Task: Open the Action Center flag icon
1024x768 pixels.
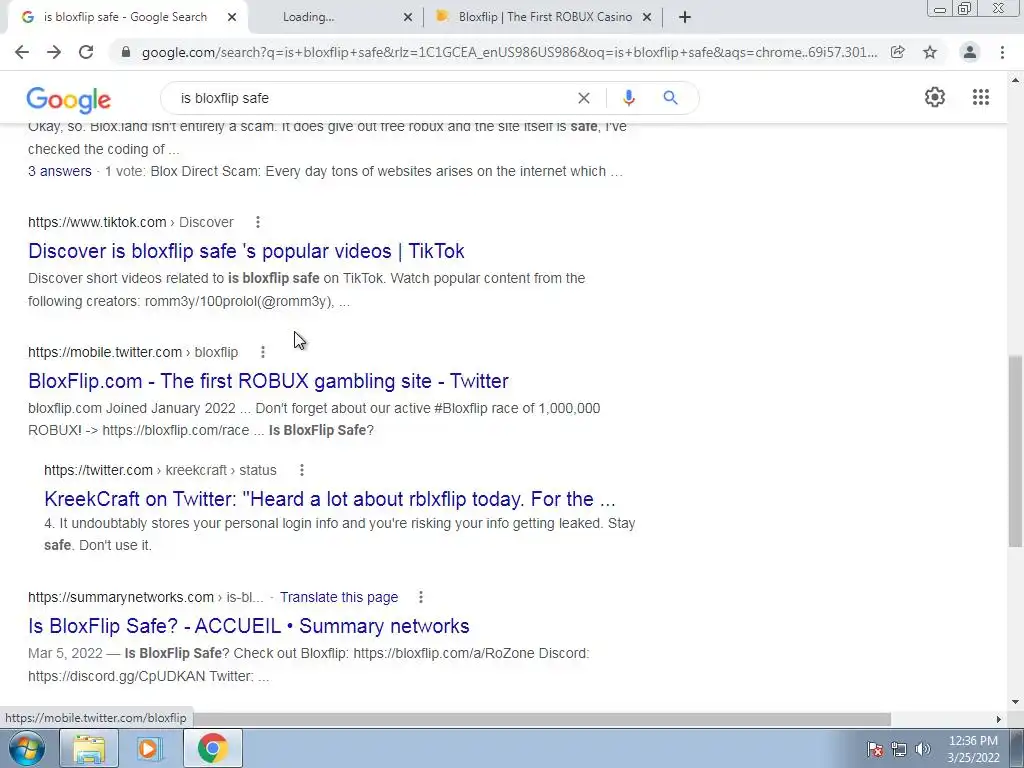Action: coord(875,749)
